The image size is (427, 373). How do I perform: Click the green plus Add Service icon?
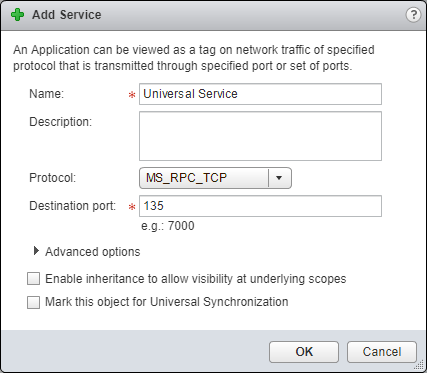pos(17,15)
